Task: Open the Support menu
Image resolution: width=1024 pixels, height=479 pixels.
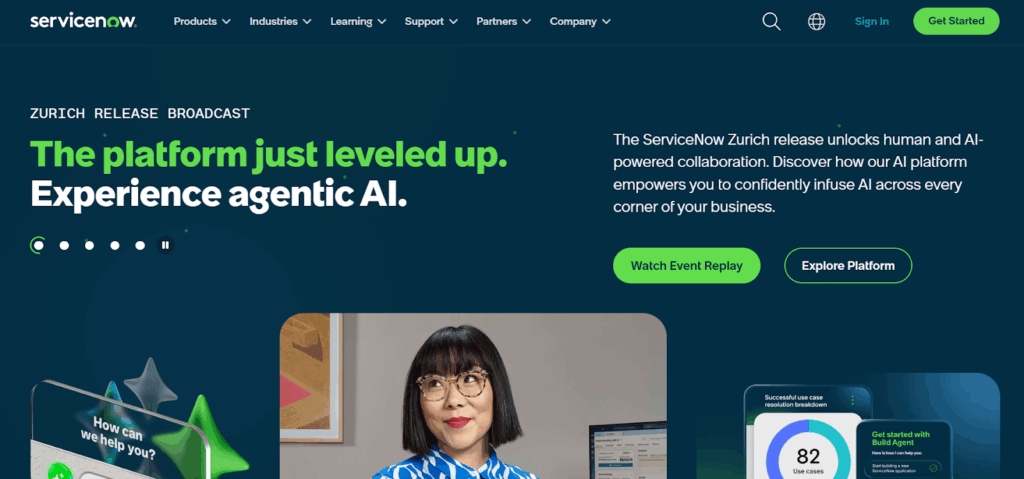Action: (431, 22)
